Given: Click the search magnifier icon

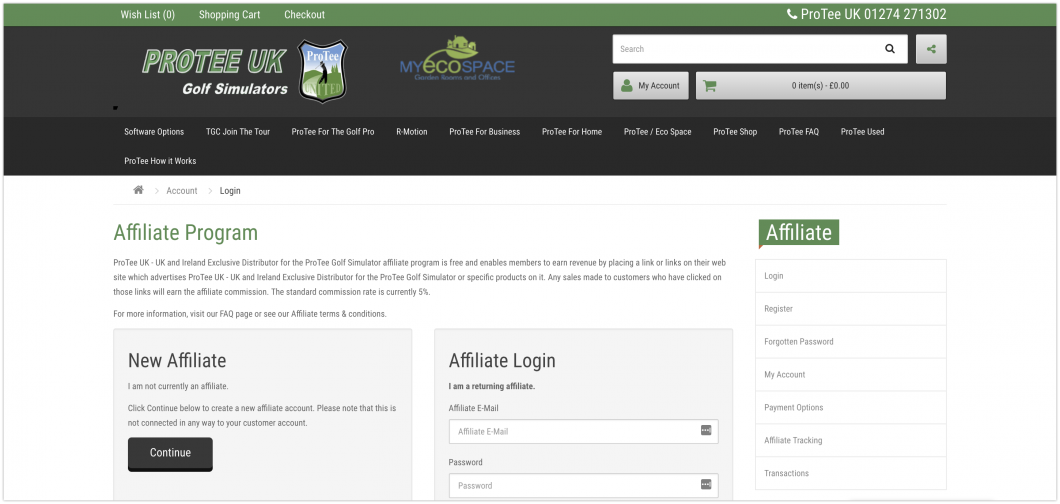Looking at the screenshot, I should click(x=890, y=49).
